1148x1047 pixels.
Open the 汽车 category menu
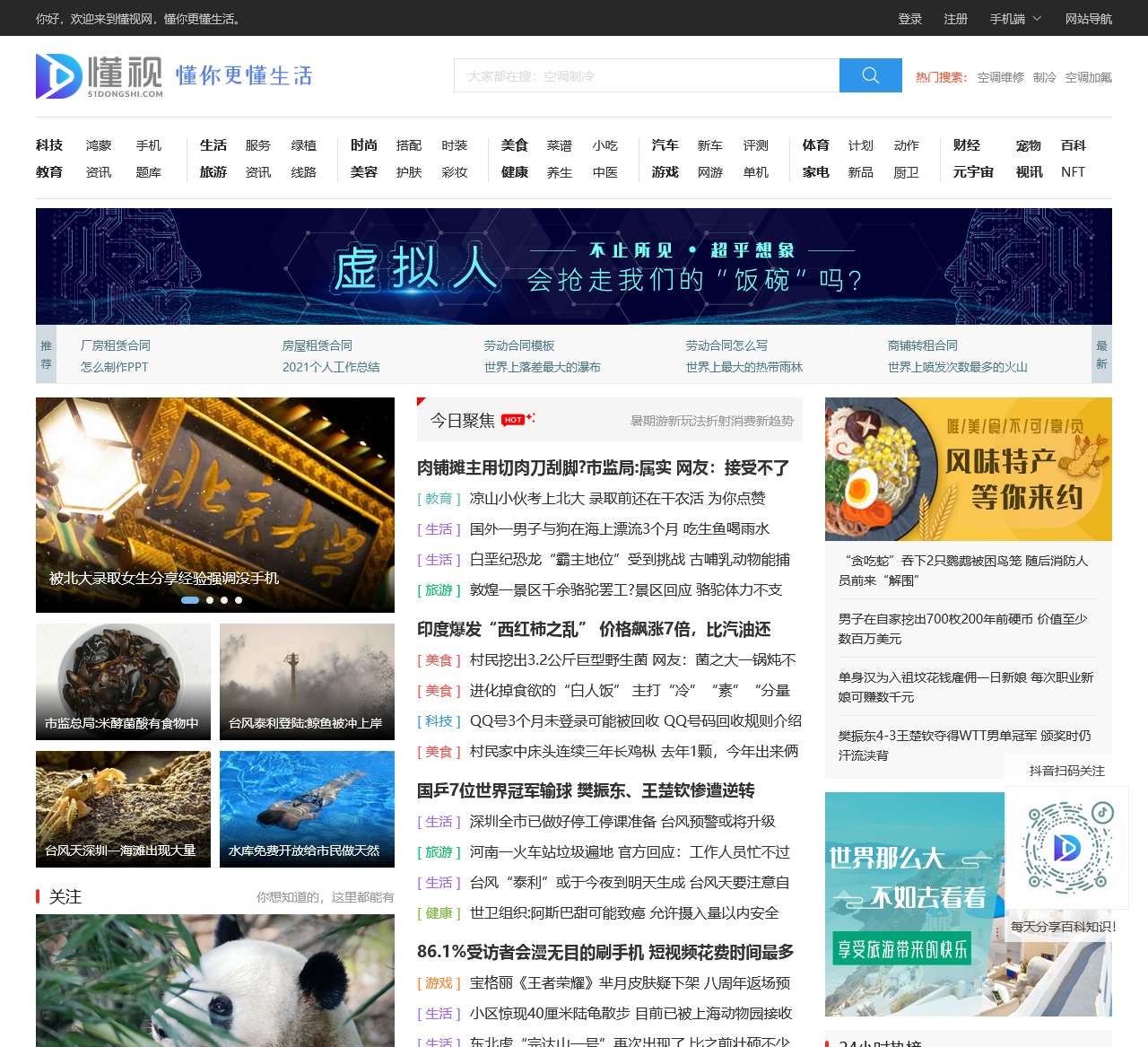(665, 145)
